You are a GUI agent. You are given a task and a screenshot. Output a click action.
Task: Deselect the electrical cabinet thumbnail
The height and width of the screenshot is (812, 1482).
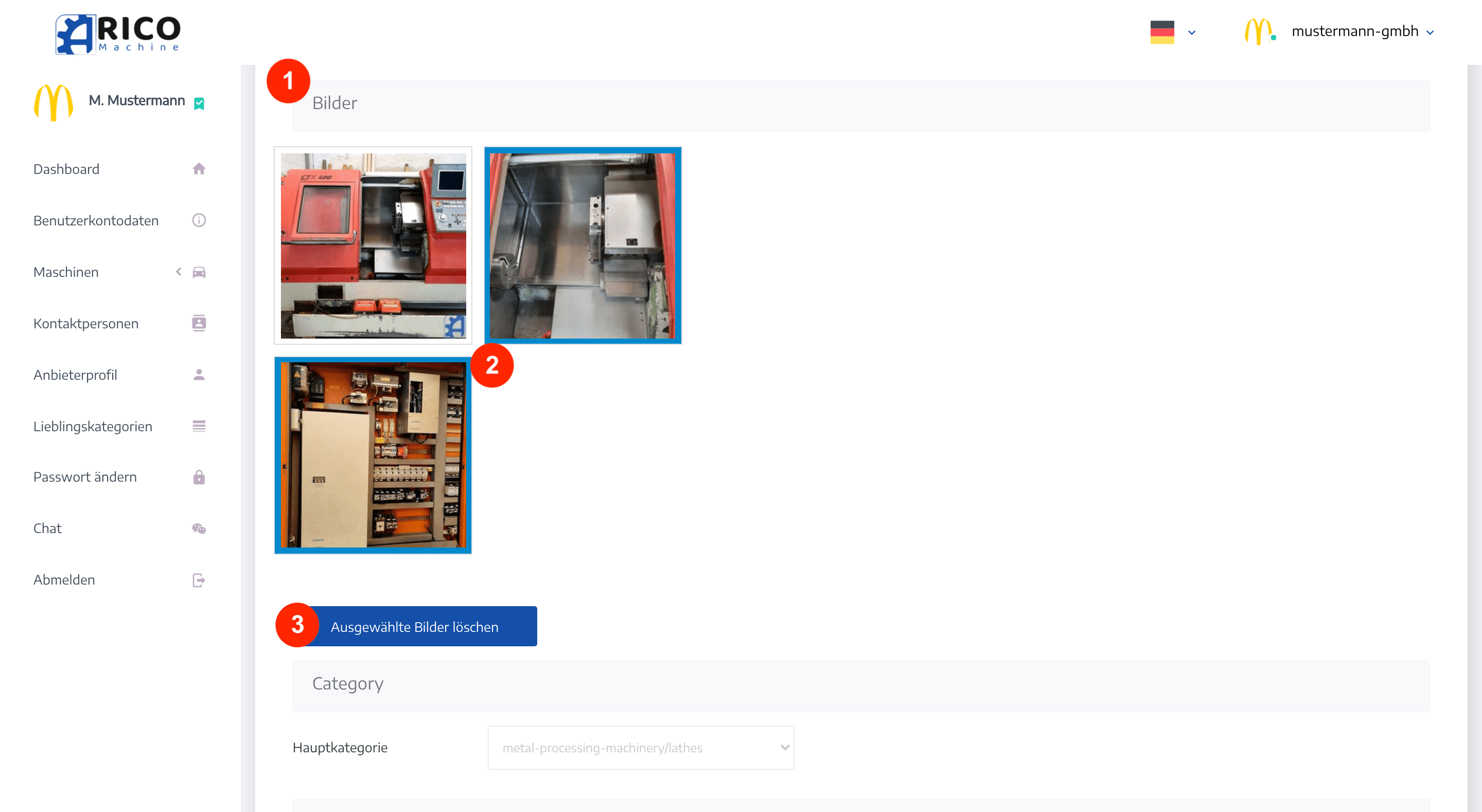coord(374,455)
